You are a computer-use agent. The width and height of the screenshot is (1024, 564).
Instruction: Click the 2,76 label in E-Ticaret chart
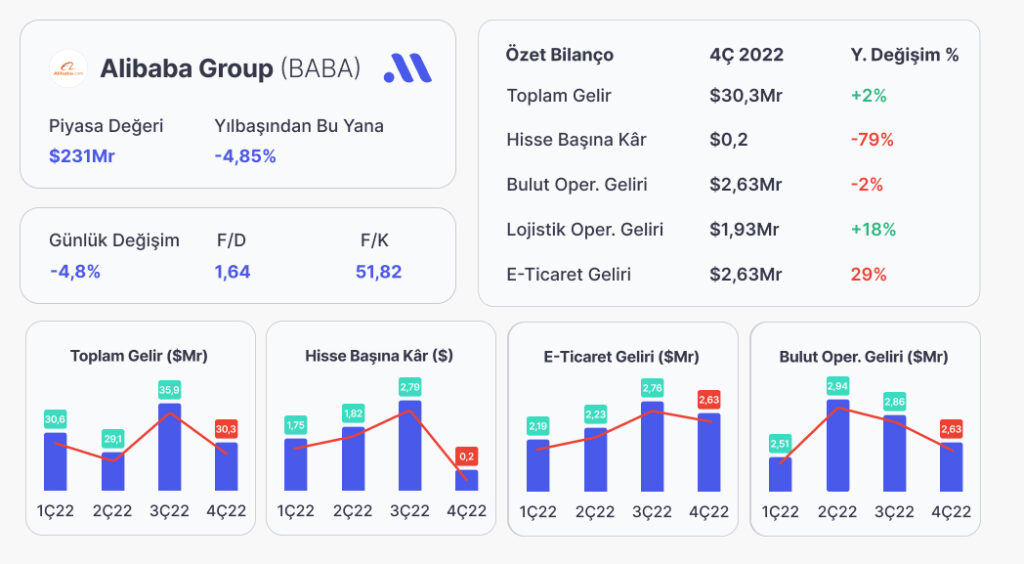[652, 388]
